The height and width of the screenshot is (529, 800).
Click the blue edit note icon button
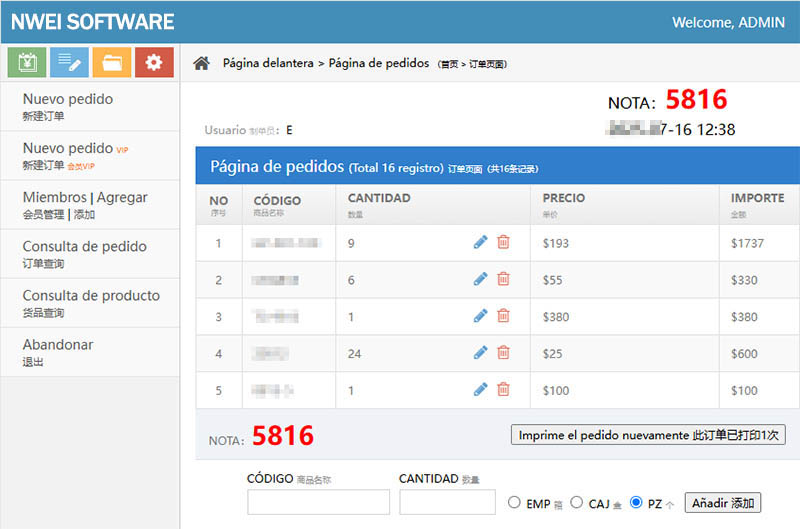(x=69, y=62)
